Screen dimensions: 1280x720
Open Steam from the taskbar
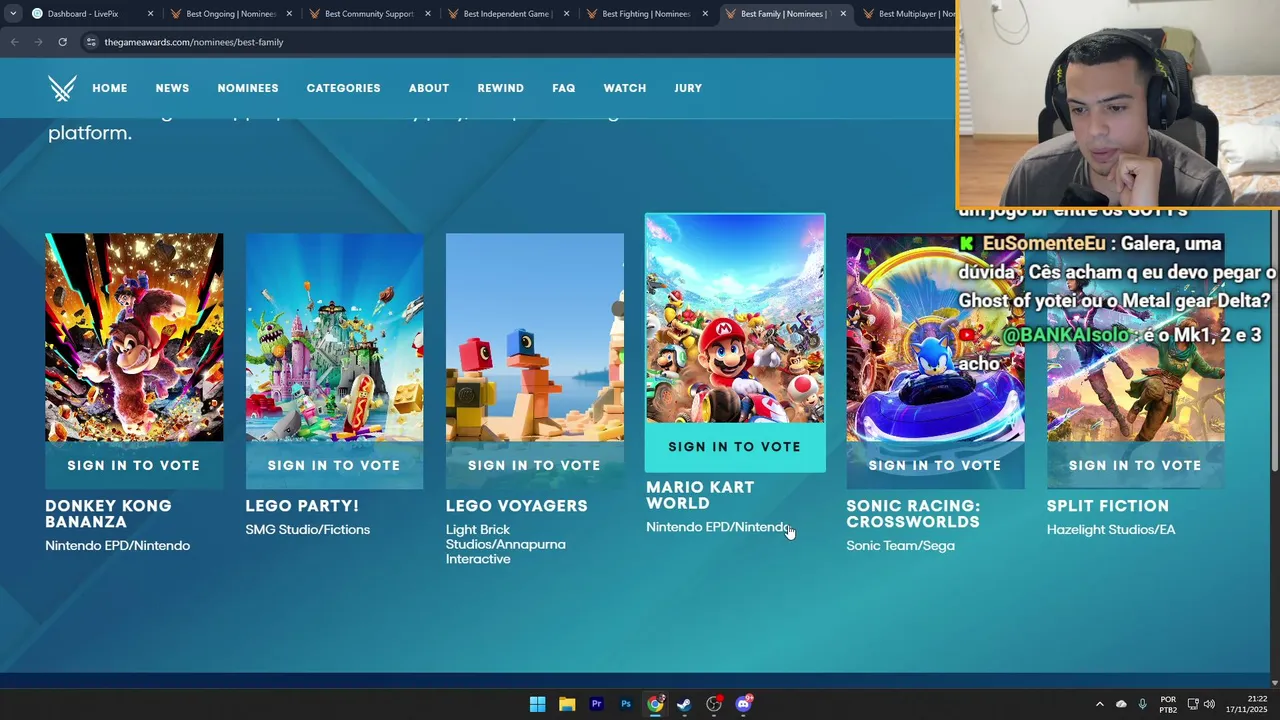pos(684,704)
